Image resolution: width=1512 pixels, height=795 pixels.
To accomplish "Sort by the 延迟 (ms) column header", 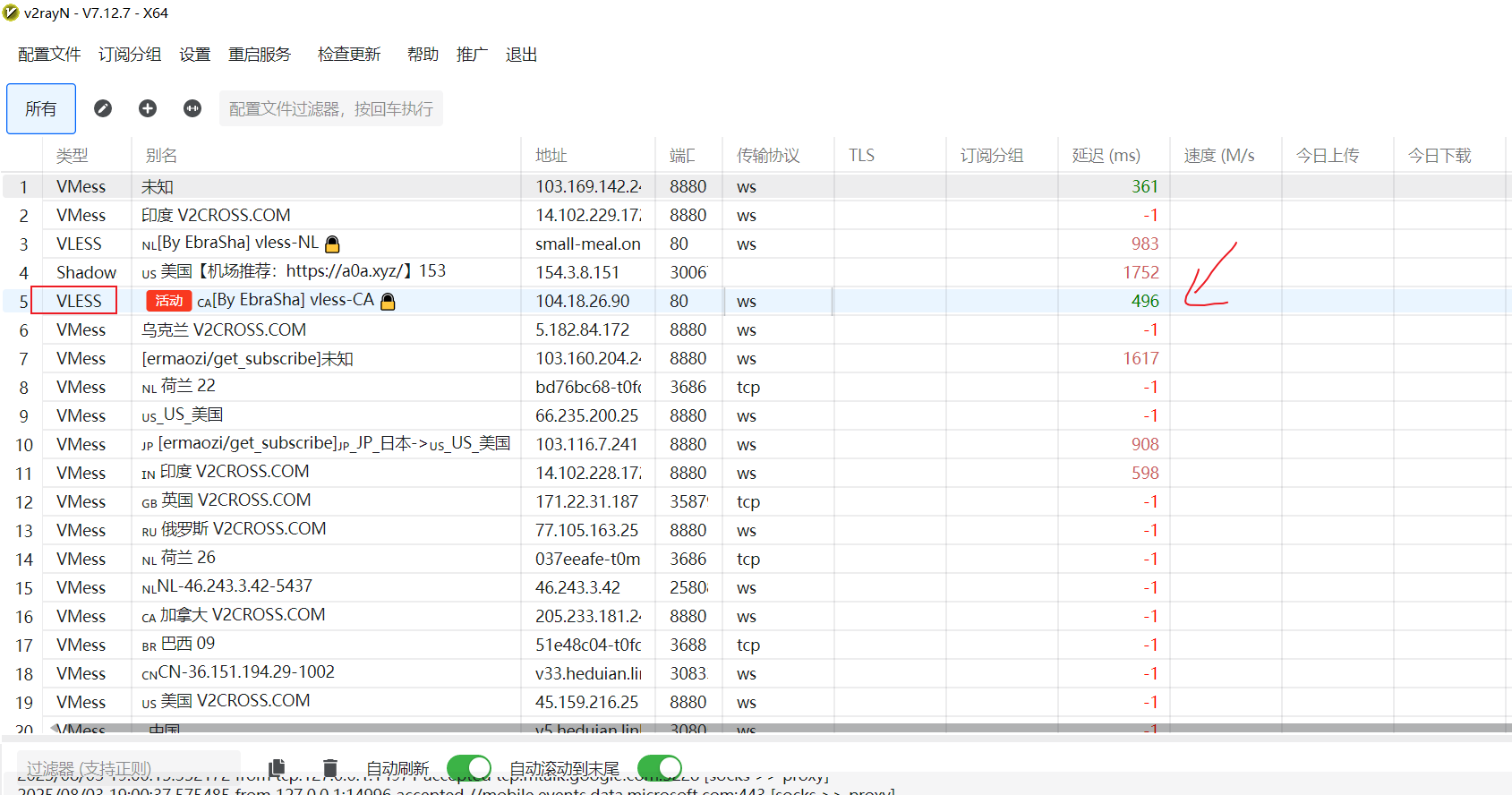I will point(1106,156).
